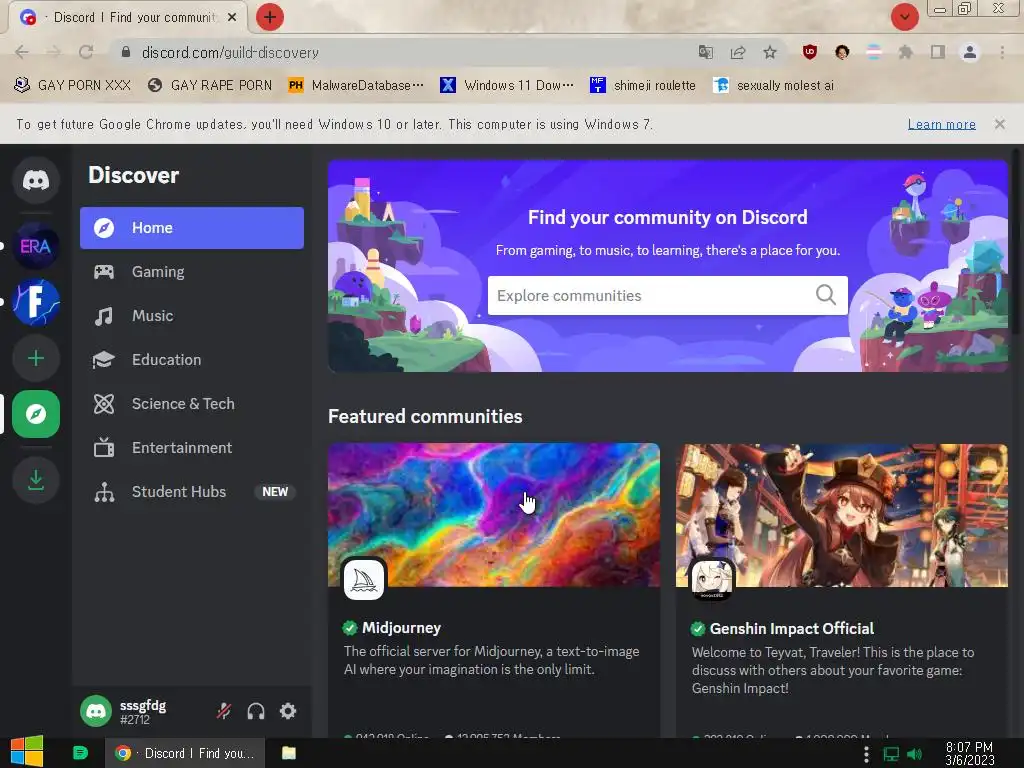Click the Download Apps arrow icon
The width and height of the screenshot is (1024, 768).
tap(36, 480)
